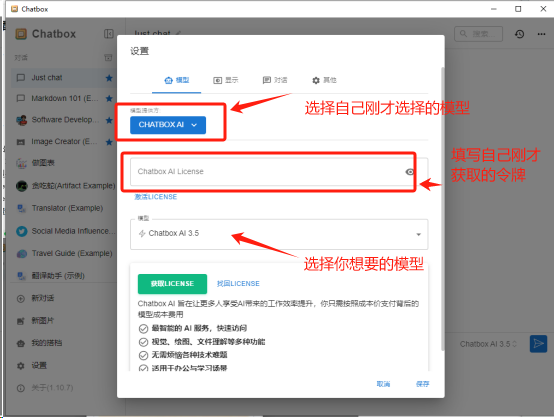Click the 激活LICENSE link
This screenshot has height=418, width=554.
pyautogui.click(x=155, y=197)
